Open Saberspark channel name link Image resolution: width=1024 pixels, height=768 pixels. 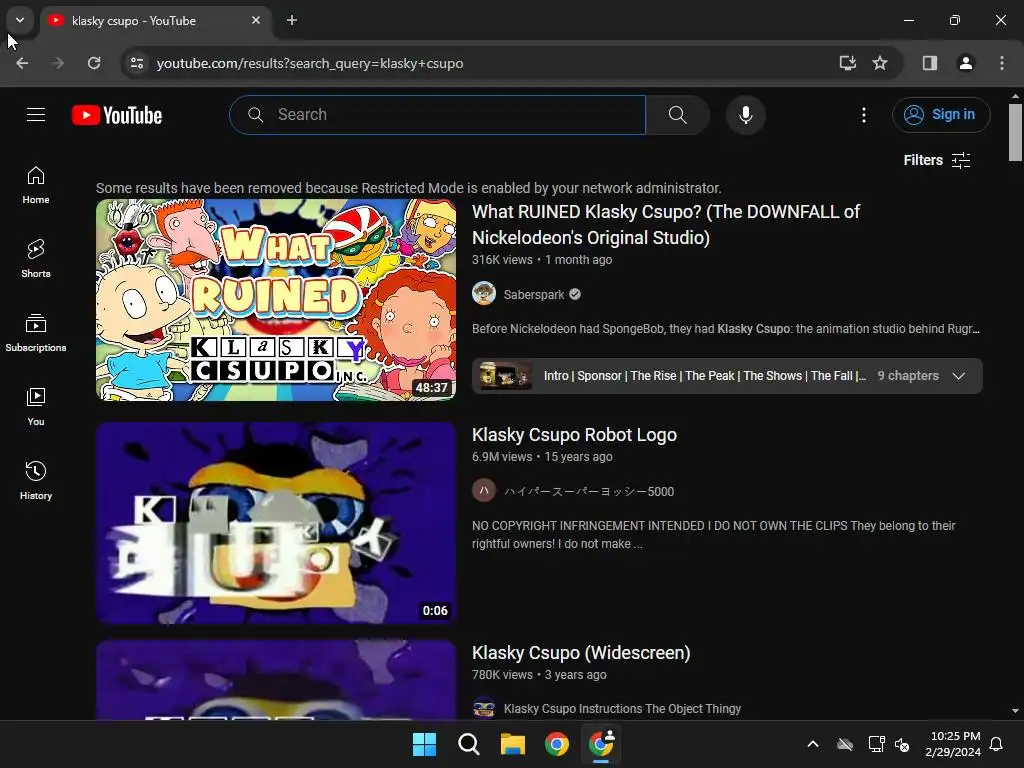coord(534,295)
